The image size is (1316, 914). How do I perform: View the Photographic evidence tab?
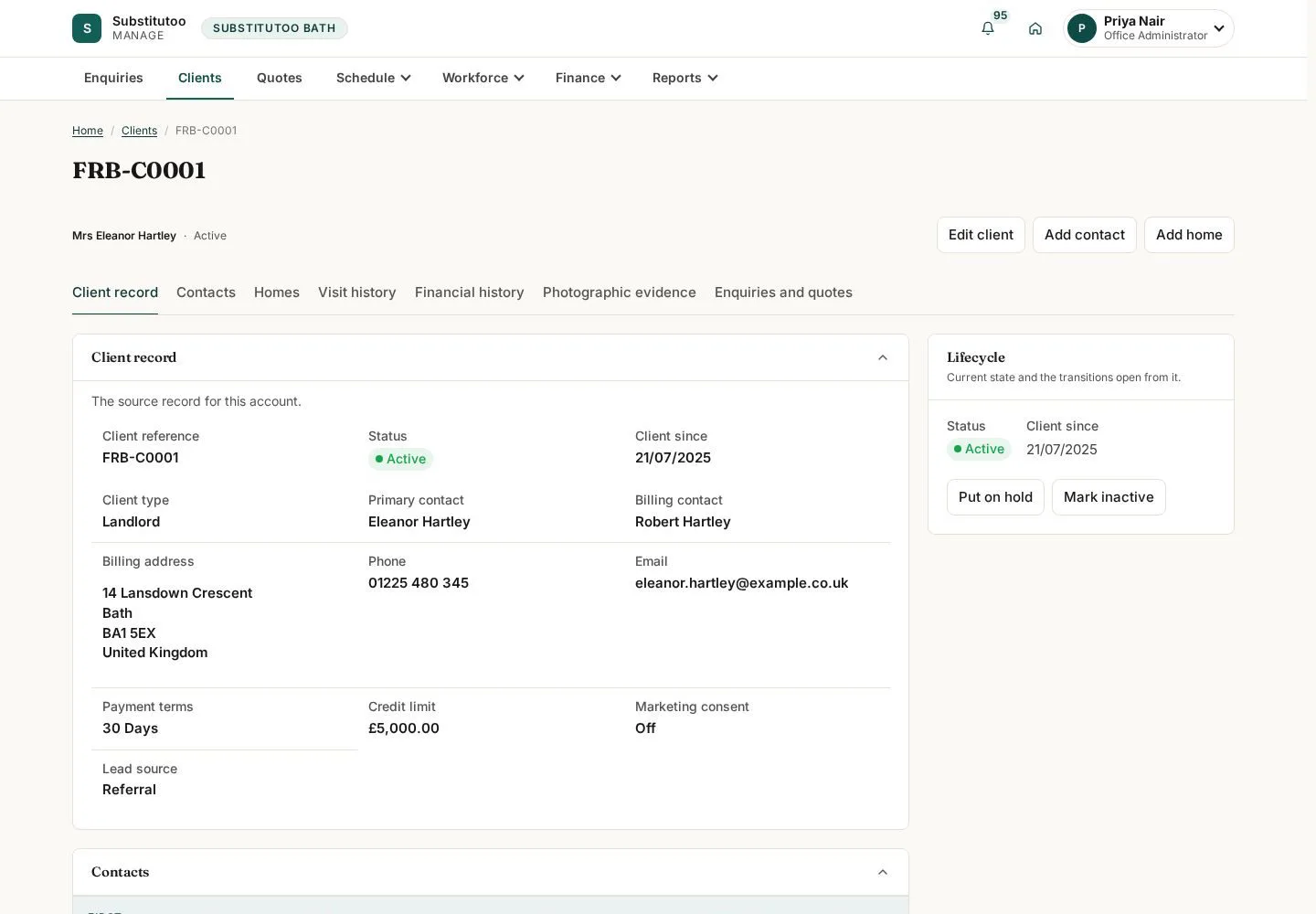coord(620,292)
